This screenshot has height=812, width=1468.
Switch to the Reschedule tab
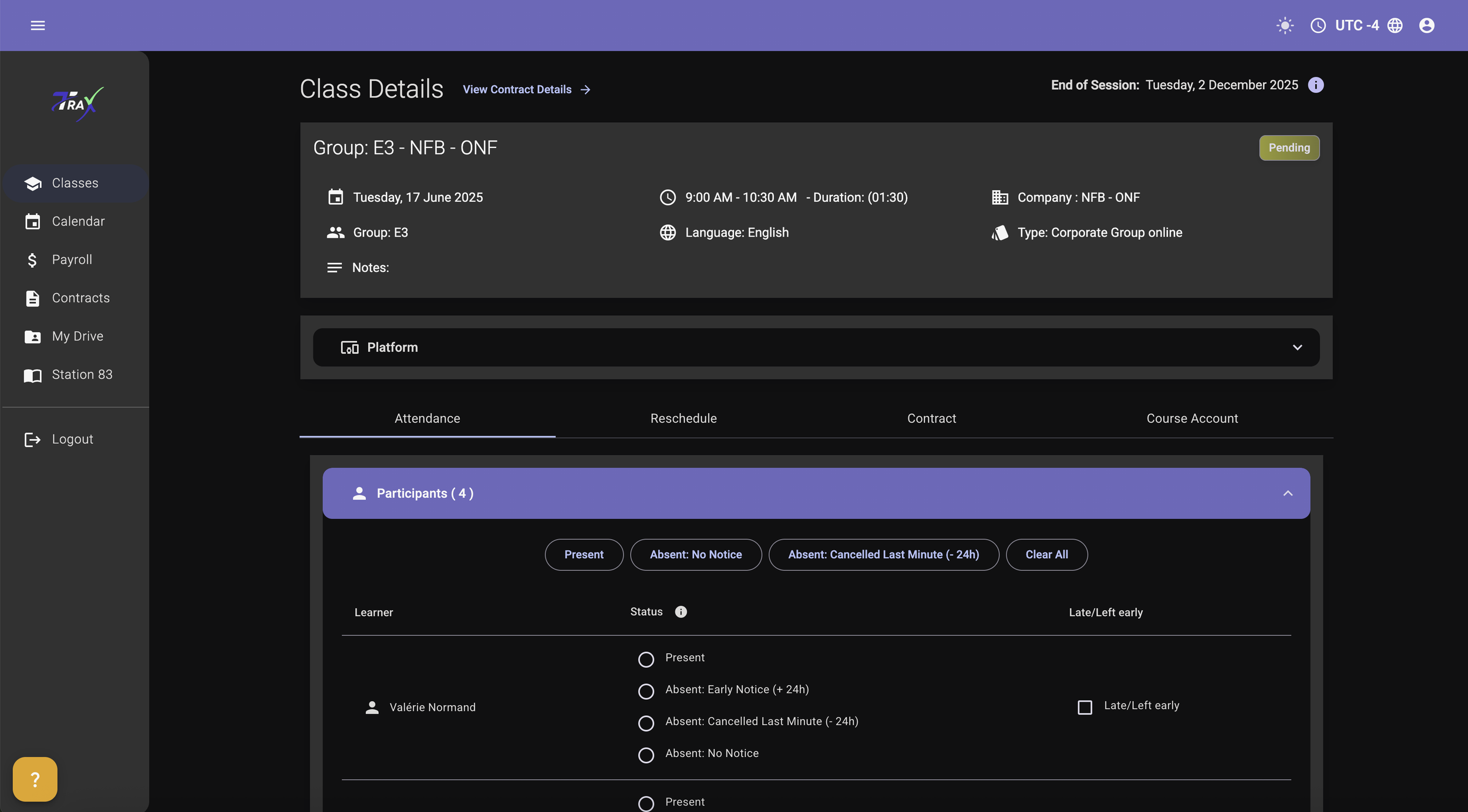pos(683,418)
